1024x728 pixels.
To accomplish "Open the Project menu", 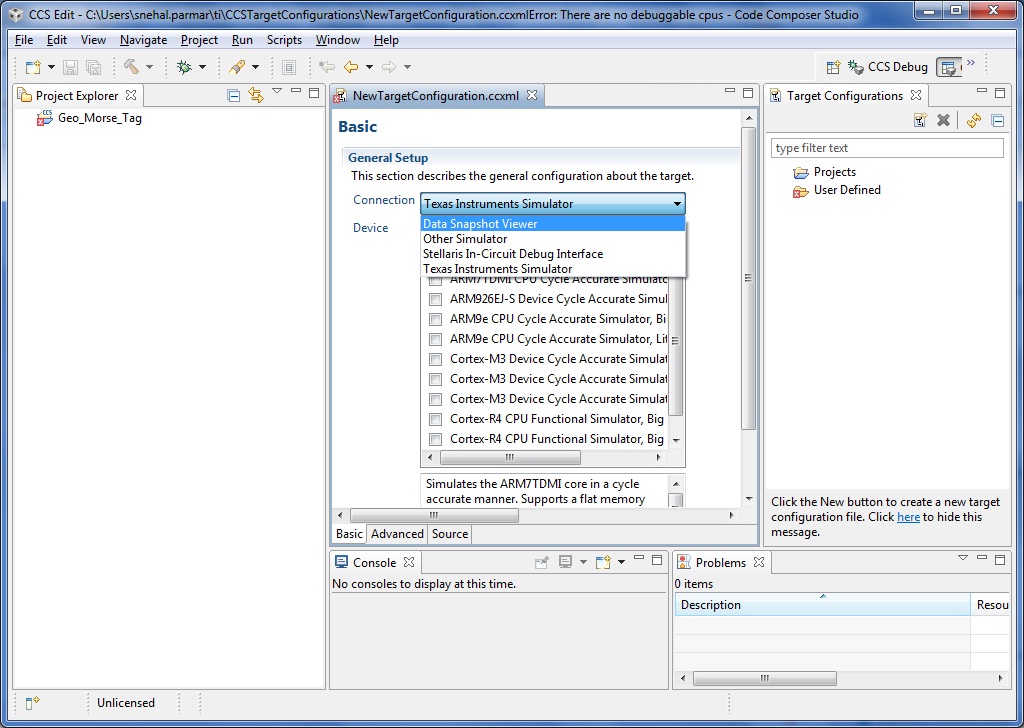I will click(x=199, y=40).
